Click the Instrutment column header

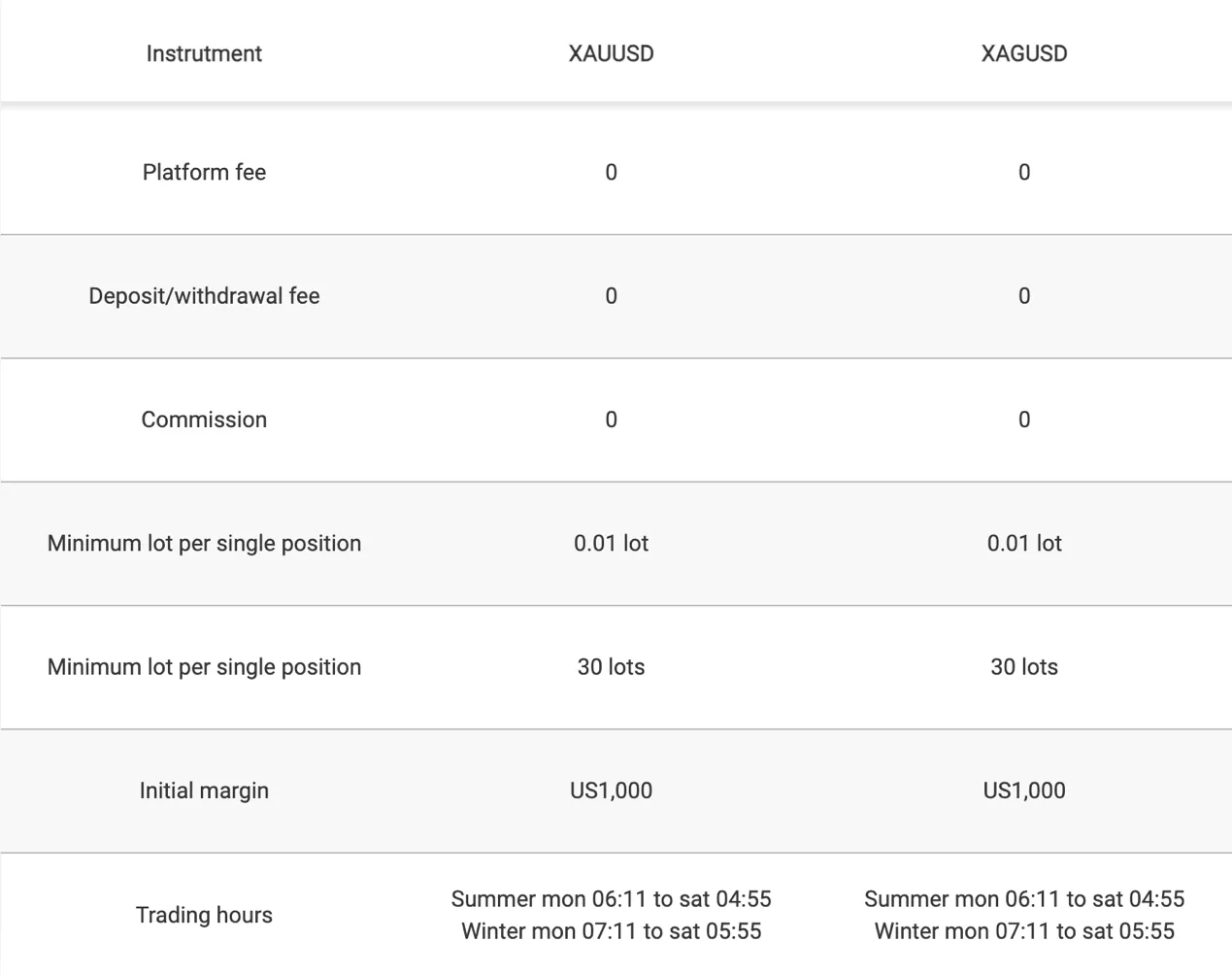[x=204, y=53]
